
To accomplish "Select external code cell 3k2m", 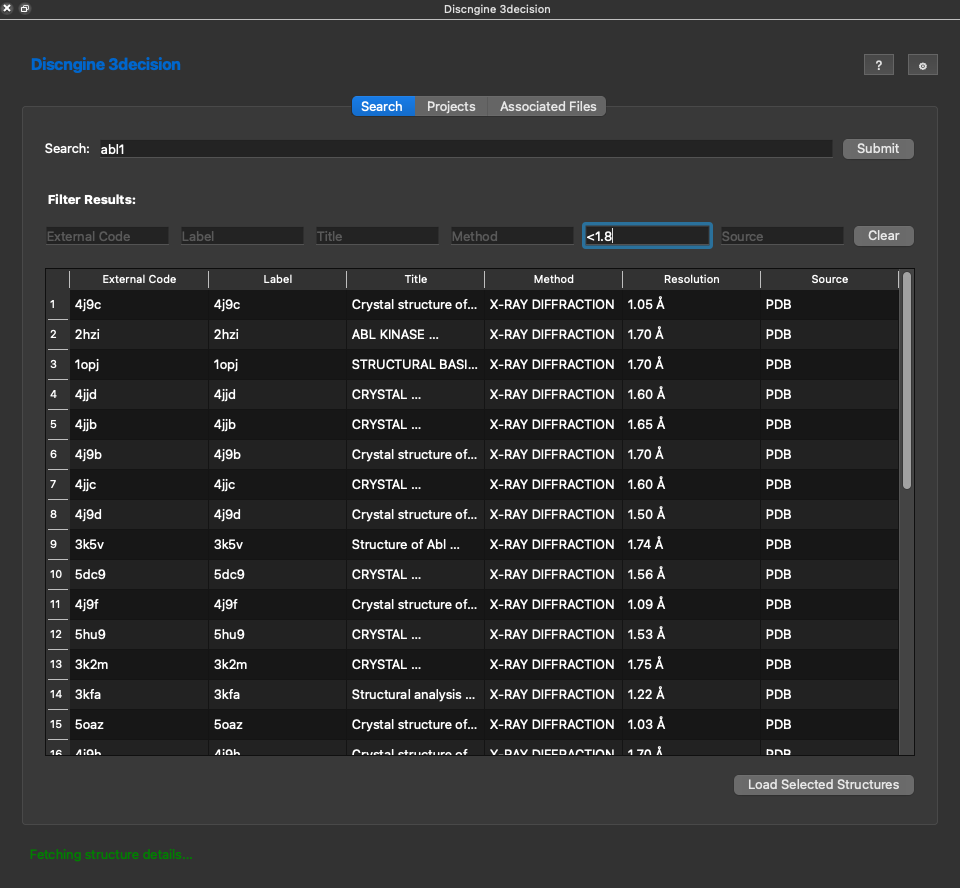I will 139,664.
